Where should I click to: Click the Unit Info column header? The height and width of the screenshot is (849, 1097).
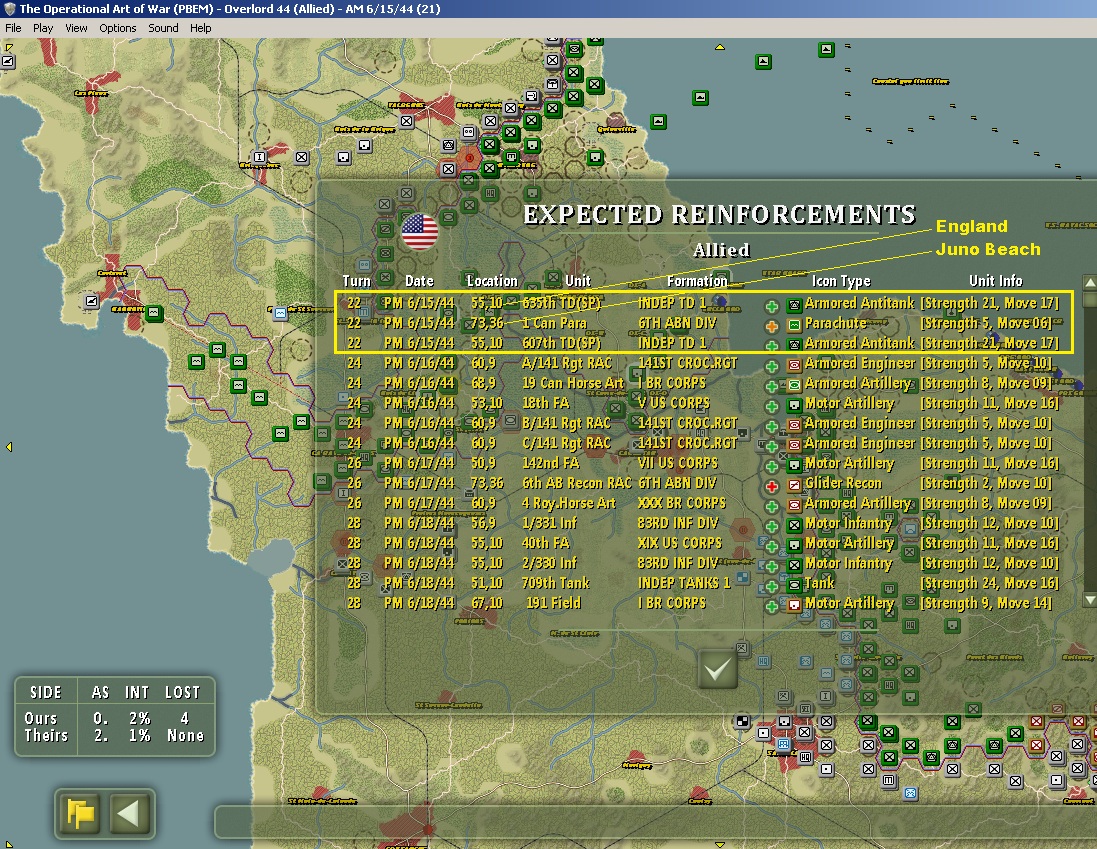(996, 281)
